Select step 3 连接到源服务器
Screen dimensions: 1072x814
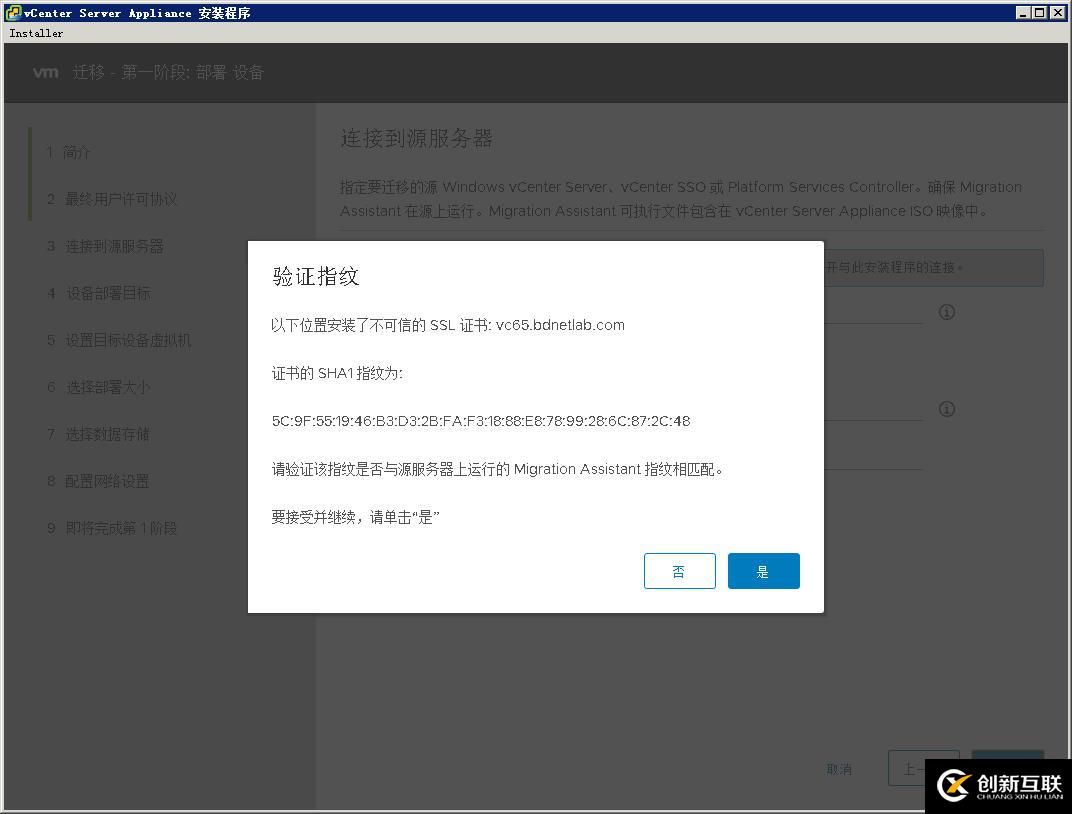[x=105, y=246]
